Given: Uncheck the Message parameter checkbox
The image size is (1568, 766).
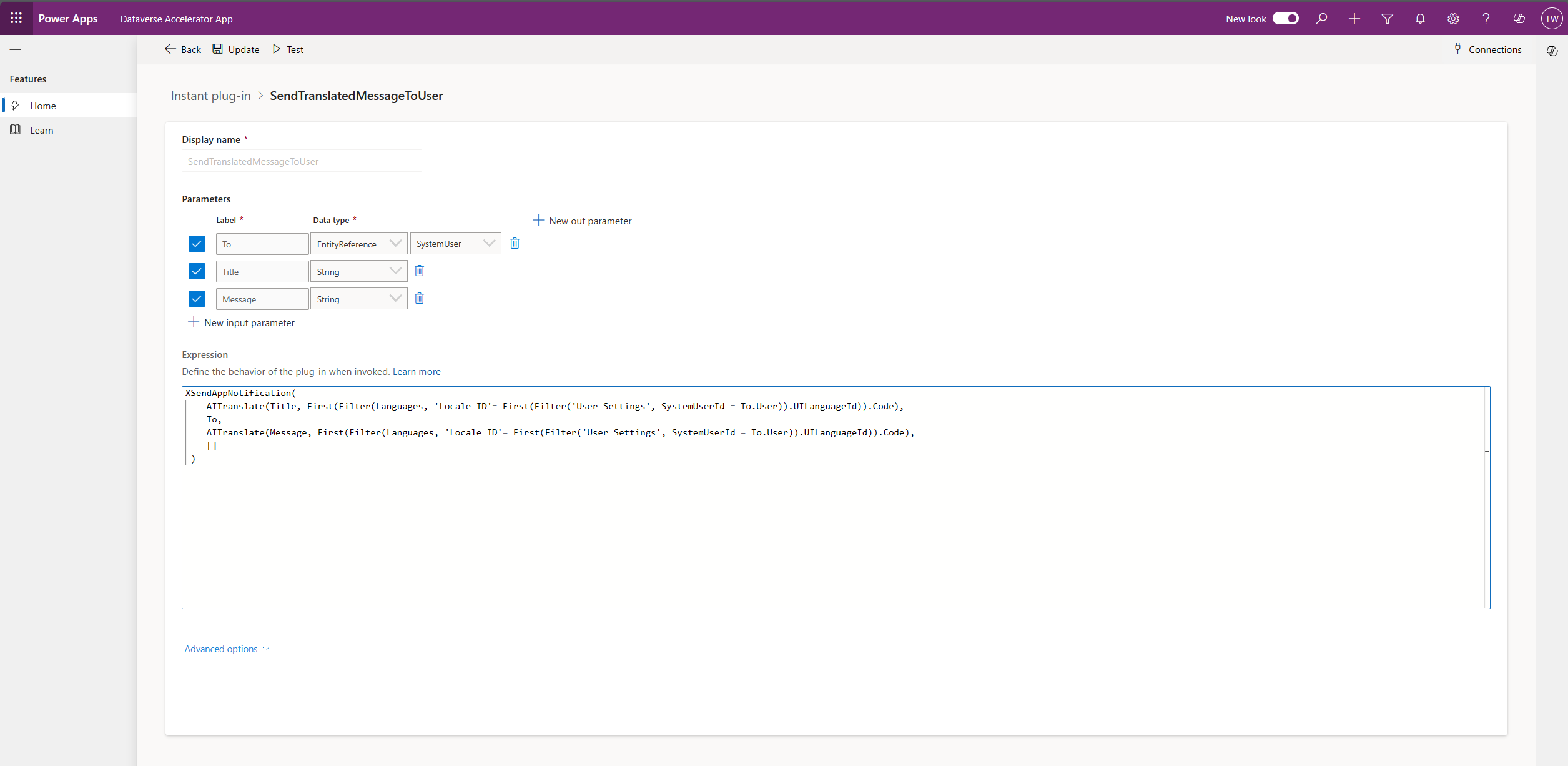Looking at the screenshot, I should [197, 299].
